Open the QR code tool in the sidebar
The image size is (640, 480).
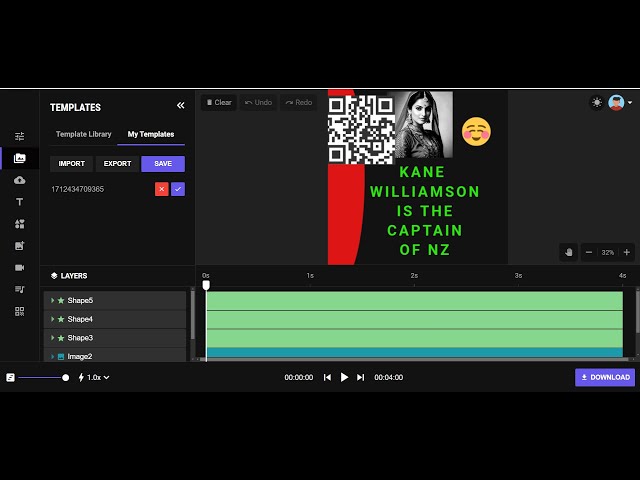coord(19,311)
